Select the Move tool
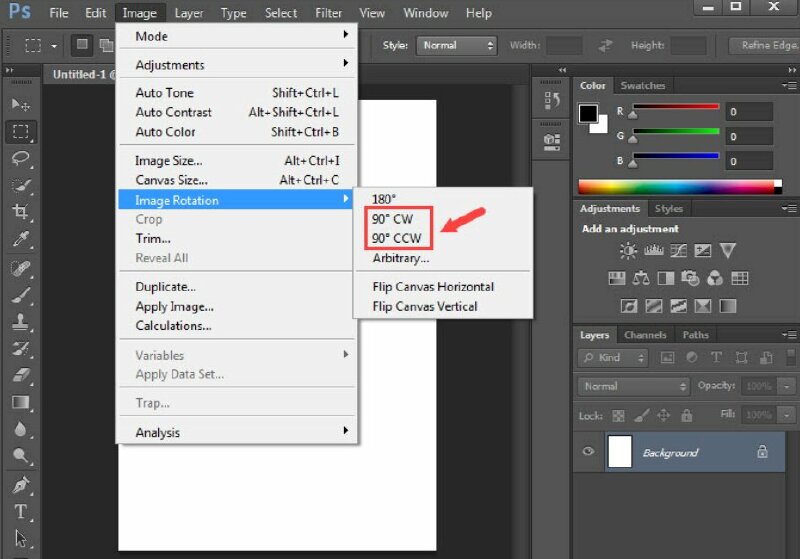The image size is (800, 559). tap(20, 105)
